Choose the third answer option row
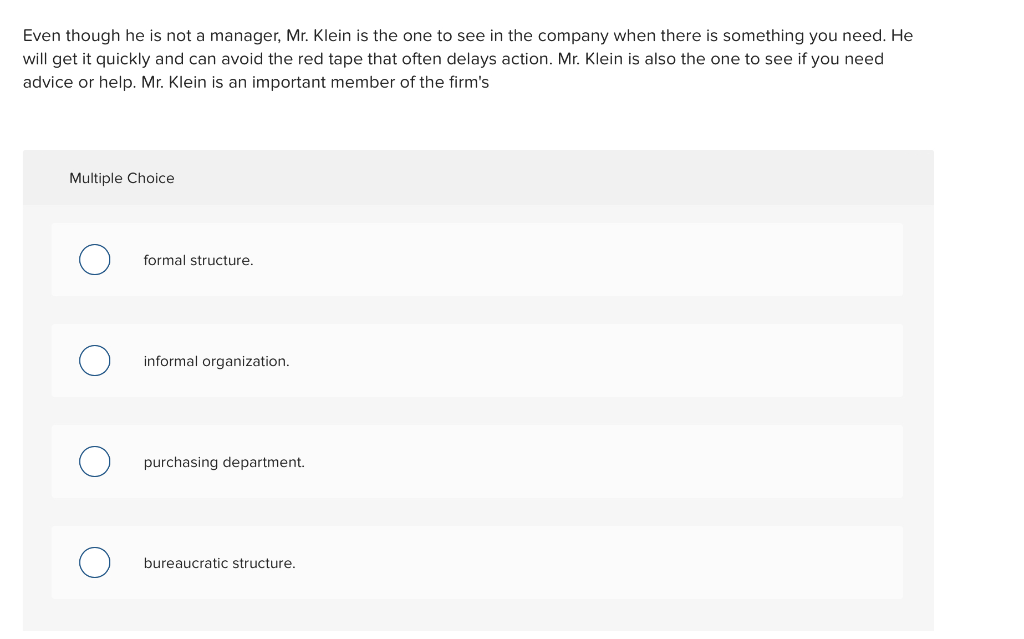Screen dimensions: 1024x639 pyautogui.click(x=477, y=461)
